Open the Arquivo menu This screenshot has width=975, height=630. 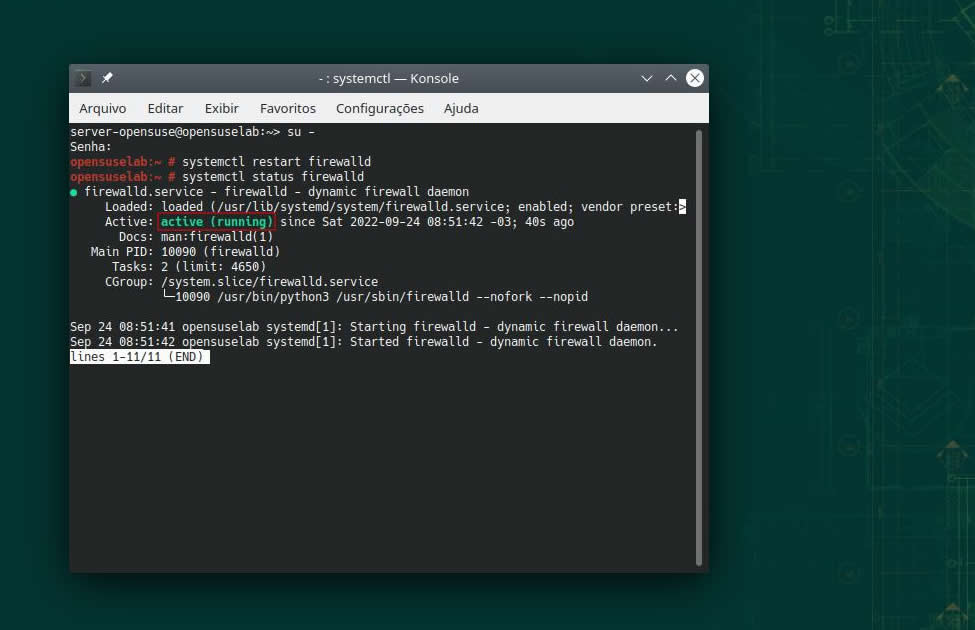[x=103, y=108]
